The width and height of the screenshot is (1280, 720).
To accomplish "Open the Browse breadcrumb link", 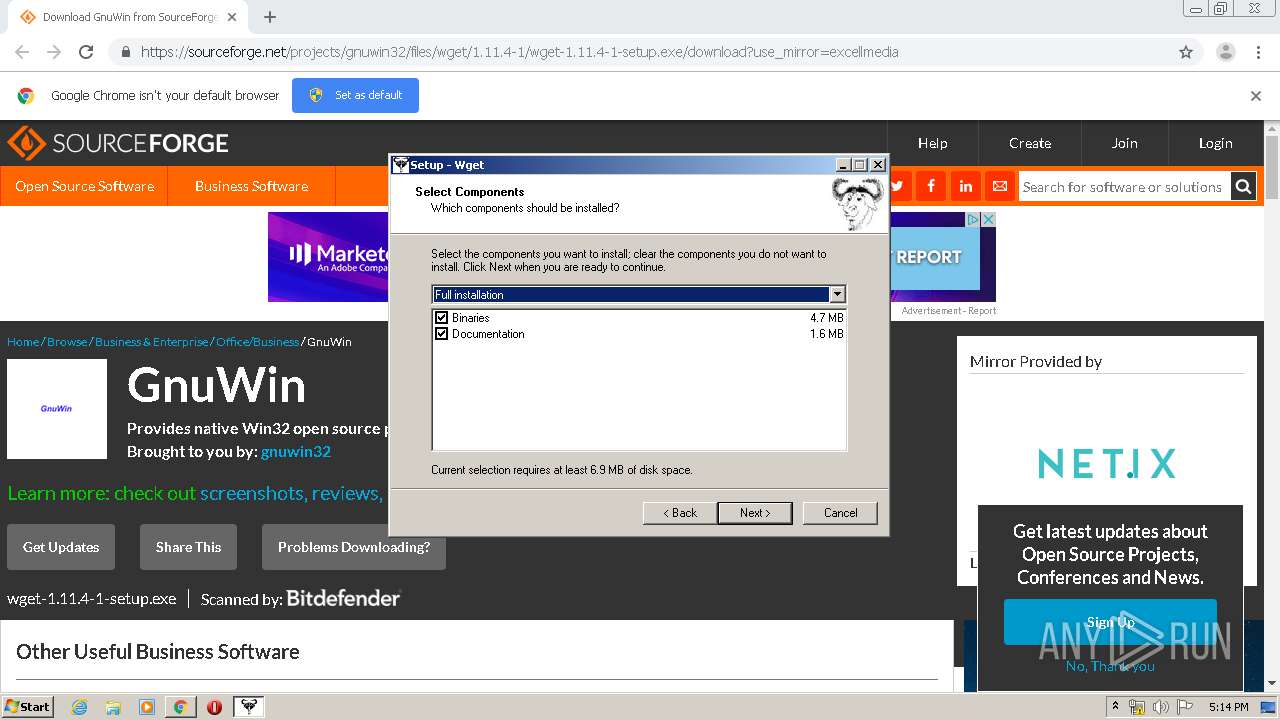I will click(x=67, y=342).
